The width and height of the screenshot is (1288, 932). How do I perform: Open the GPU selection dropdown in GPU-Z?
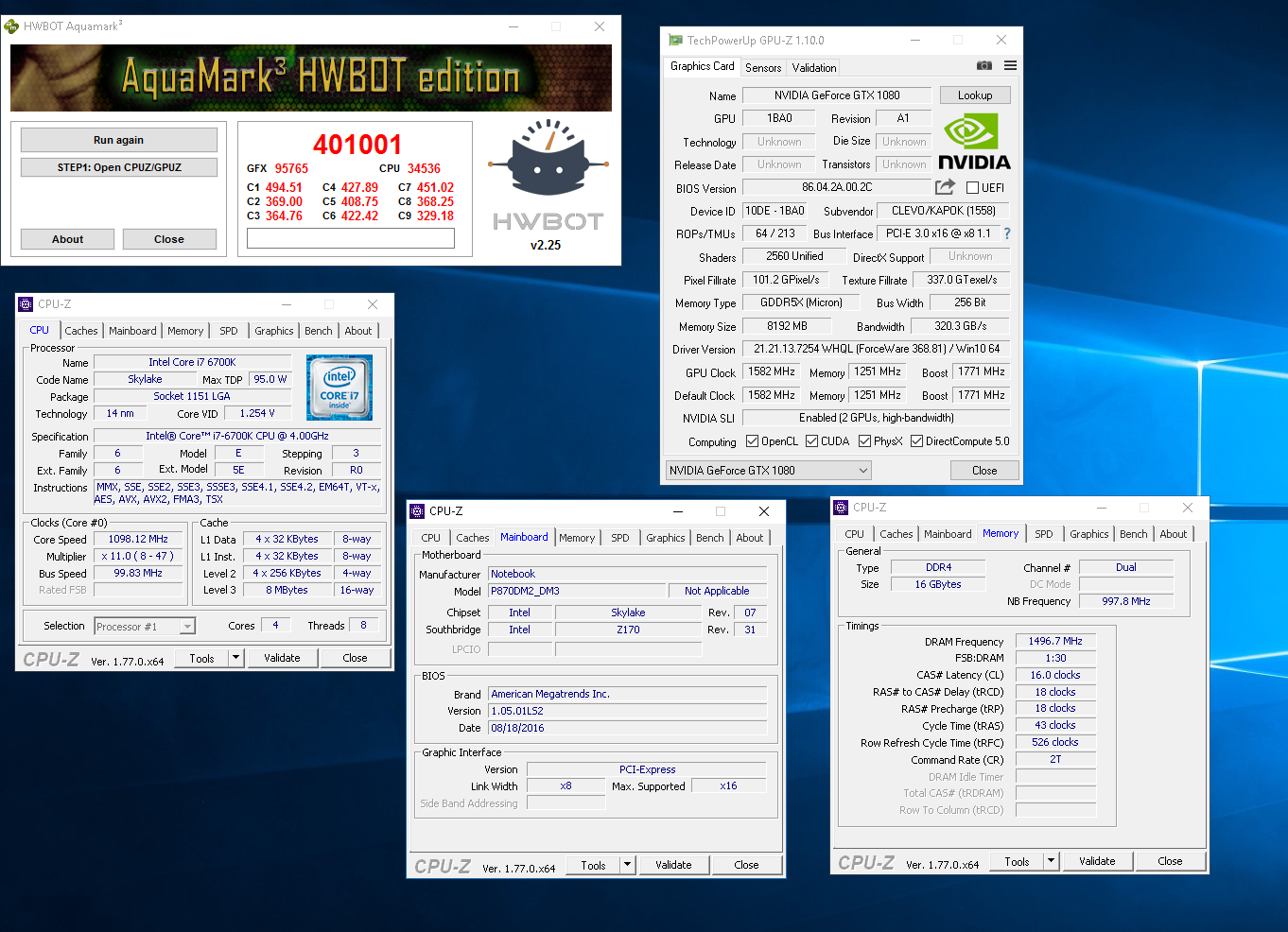point(768,471)
